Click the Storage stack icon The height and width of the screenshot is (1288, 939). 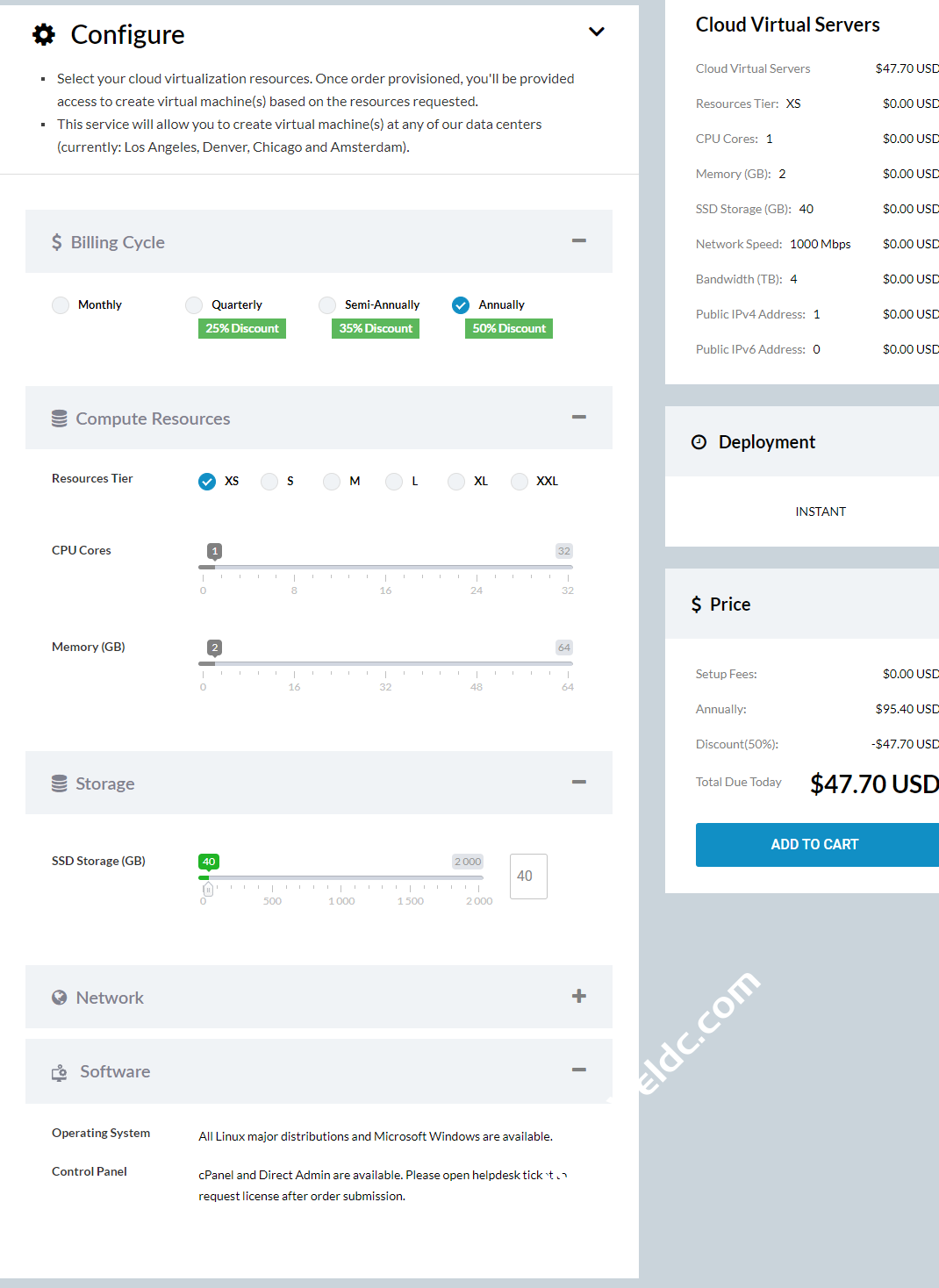[x=60, y=784]
